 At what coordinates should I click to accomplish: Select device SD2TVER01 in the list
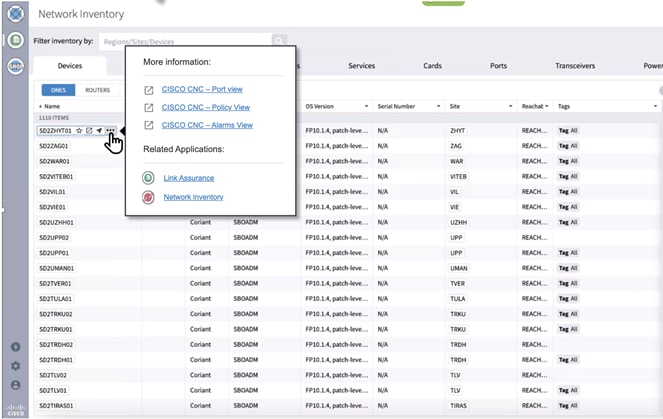pos(55,283)
